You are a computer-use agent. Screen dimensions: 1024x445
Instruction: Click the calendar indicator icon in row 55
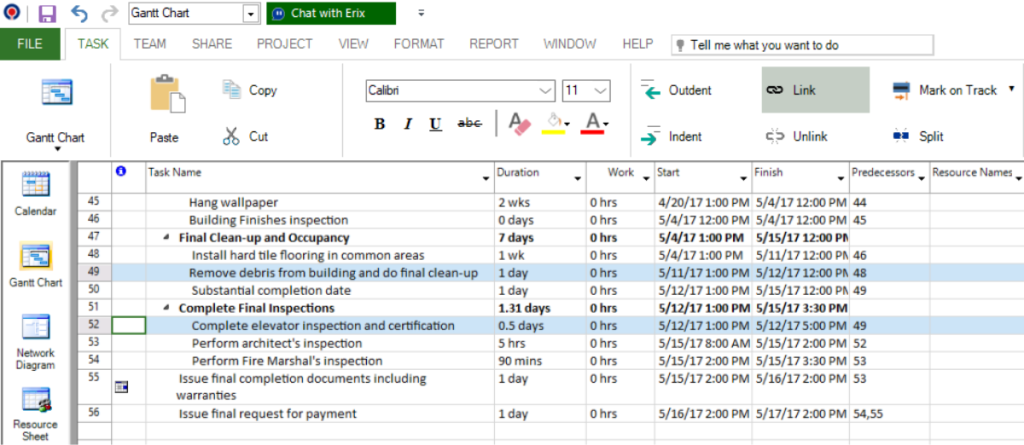pyautogui.click(x=121, y=387)
